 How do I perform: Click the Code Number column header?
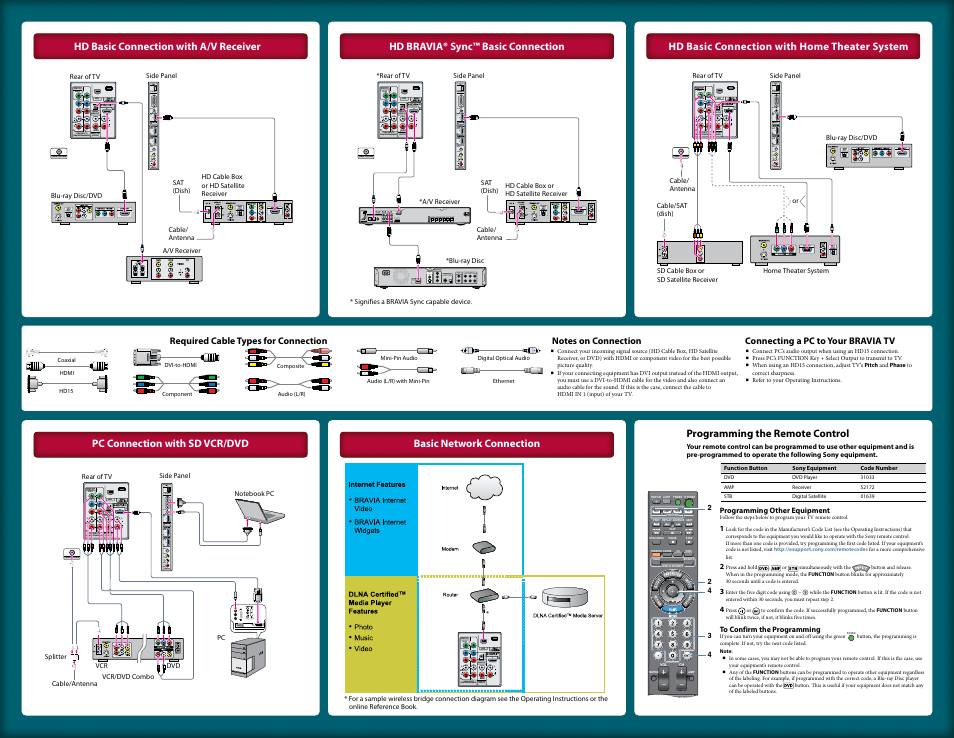click(879, 468)
